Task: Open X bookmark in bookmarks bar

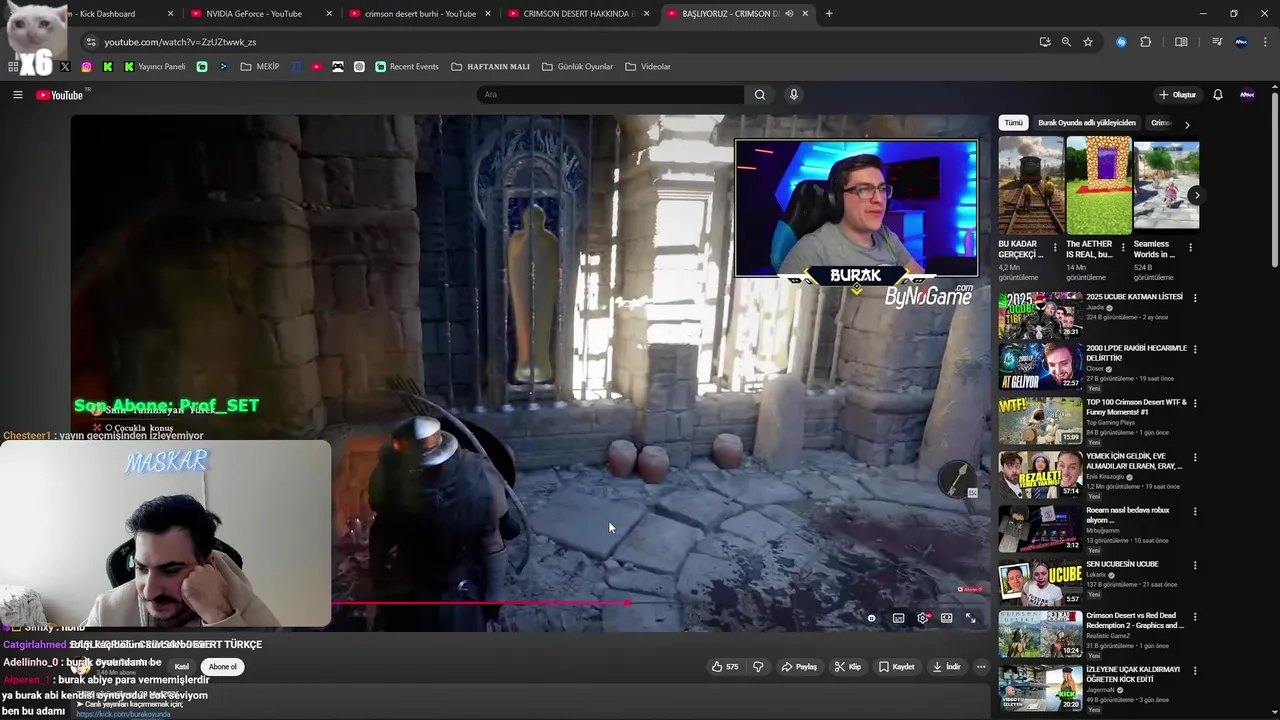Action: click(65, 67)
